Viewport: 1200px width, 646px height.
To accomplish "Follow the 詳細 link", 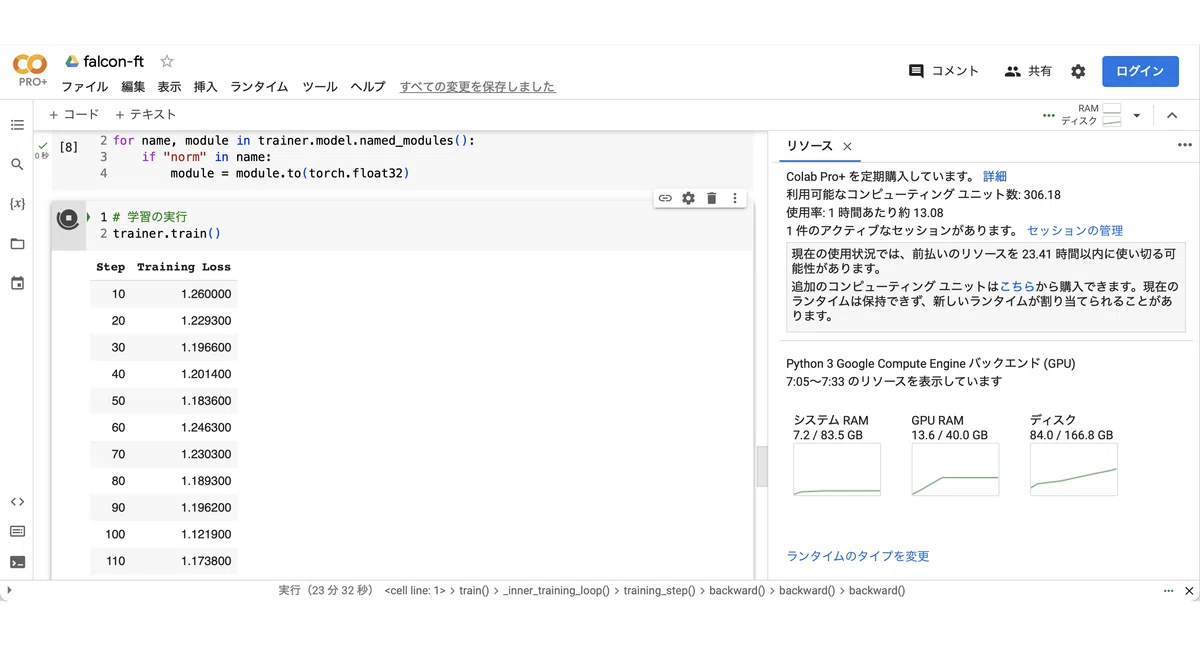I will pyautogui.click(x=995, y=176).
